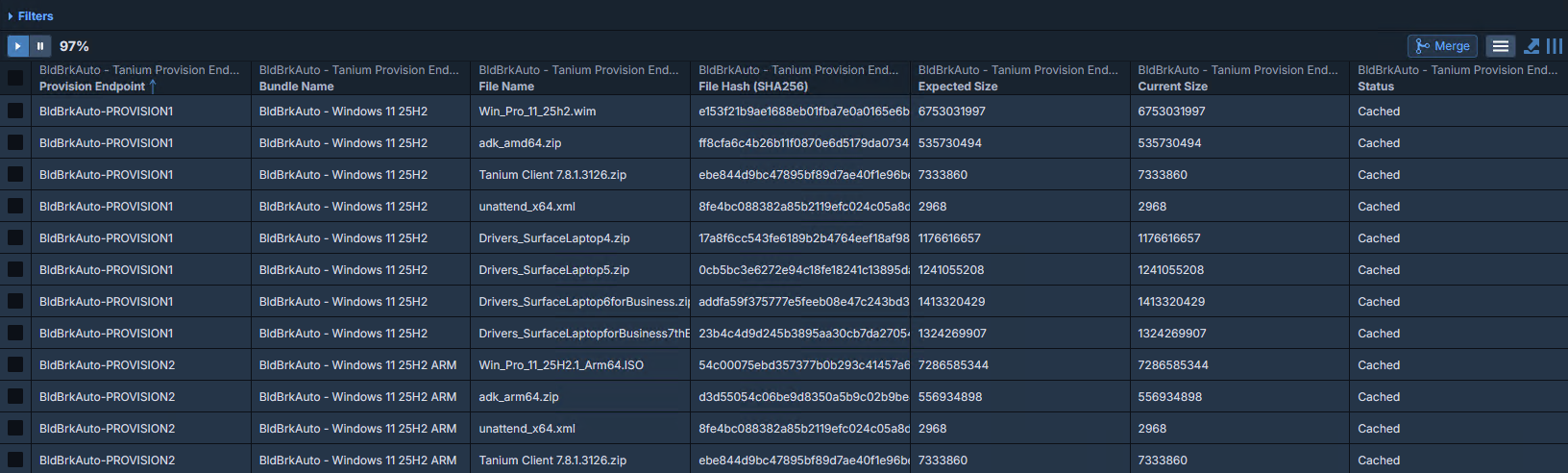Click Current Size value 1324269907

coord(1172,334)
